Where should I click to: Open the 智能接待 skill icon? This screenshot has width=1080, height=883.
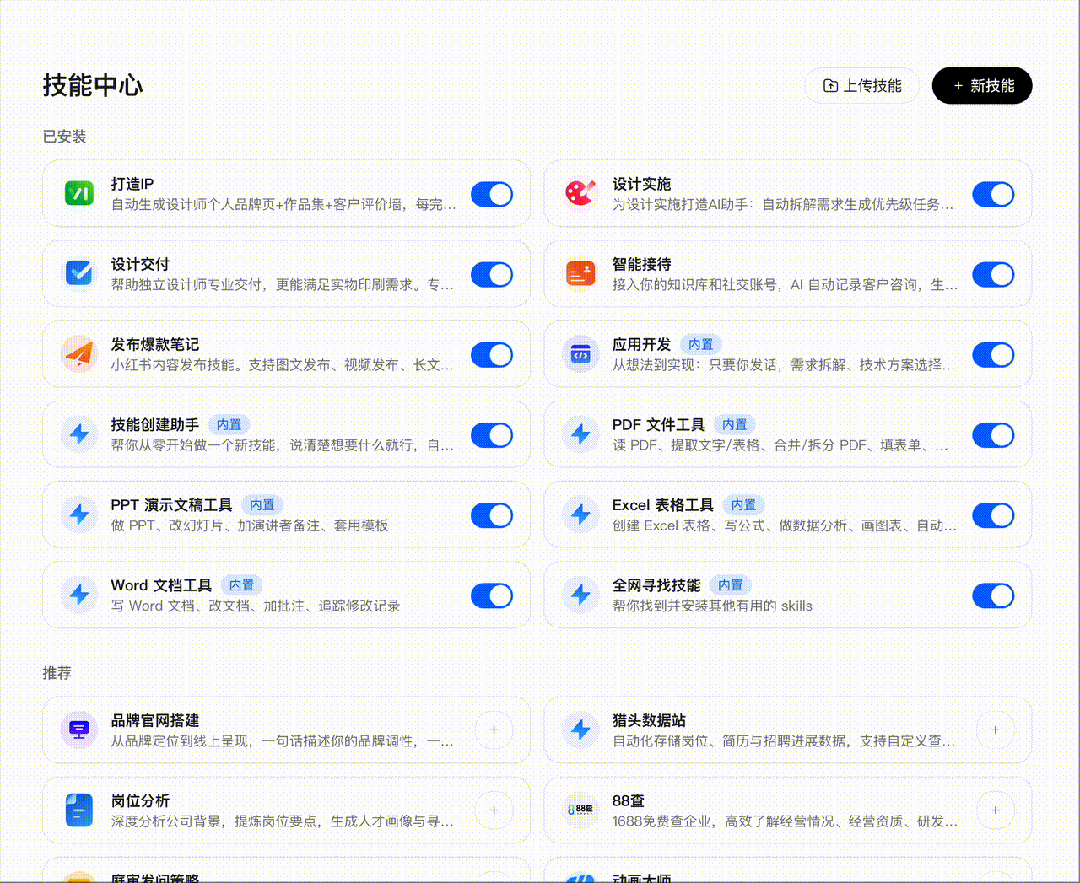tap(580, 274)
